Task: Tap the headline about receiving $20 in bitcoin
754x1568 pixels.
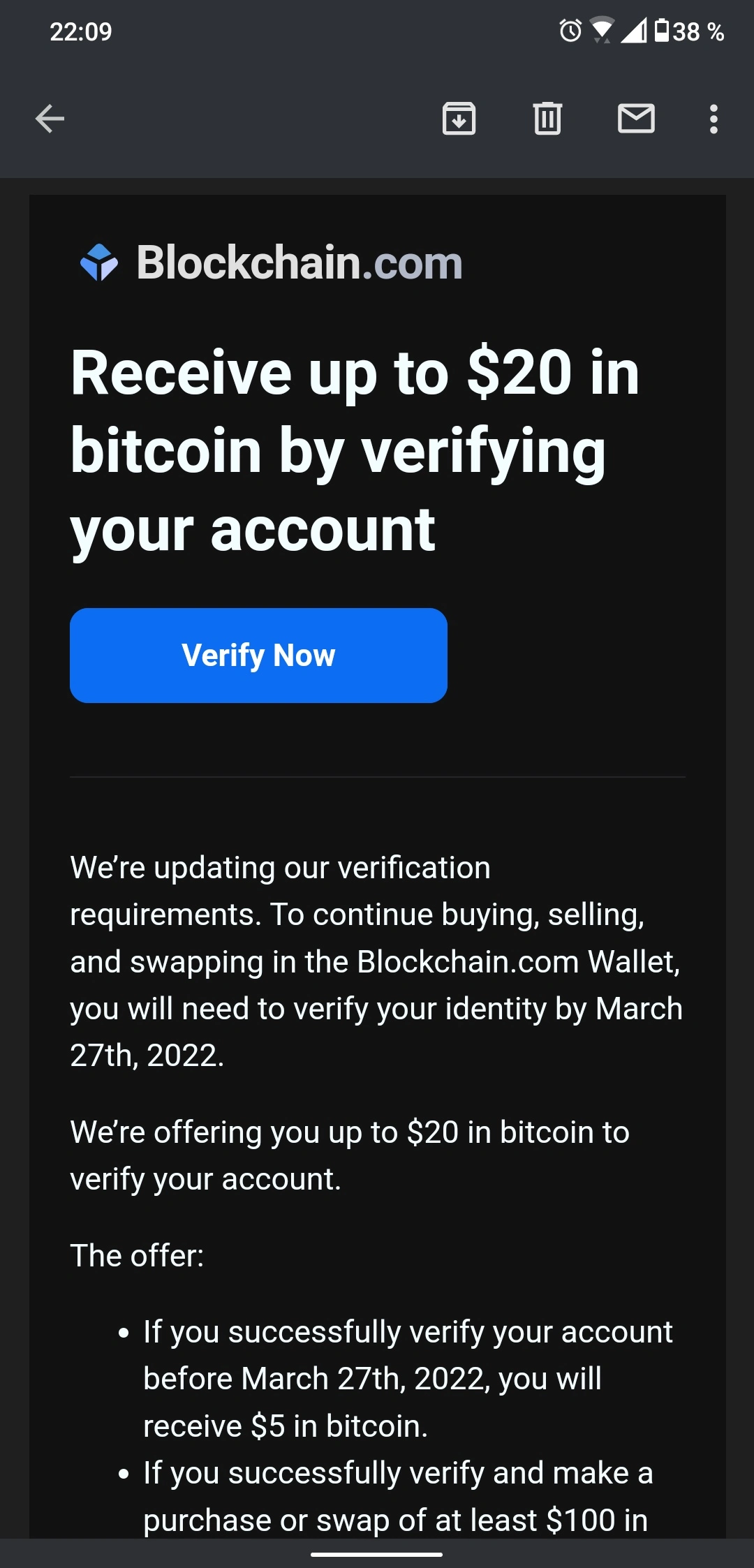Action: pos(355,451)
